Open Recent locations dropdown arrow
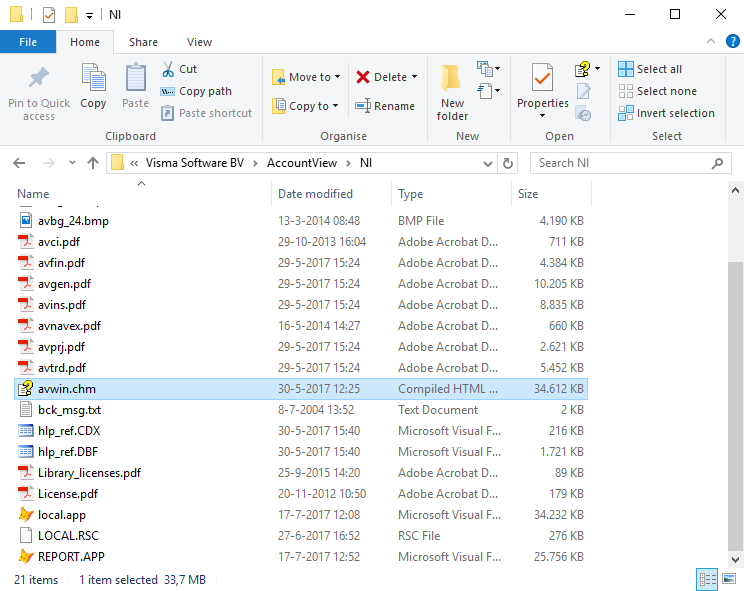The image size is (744, 591). point(72,163)
